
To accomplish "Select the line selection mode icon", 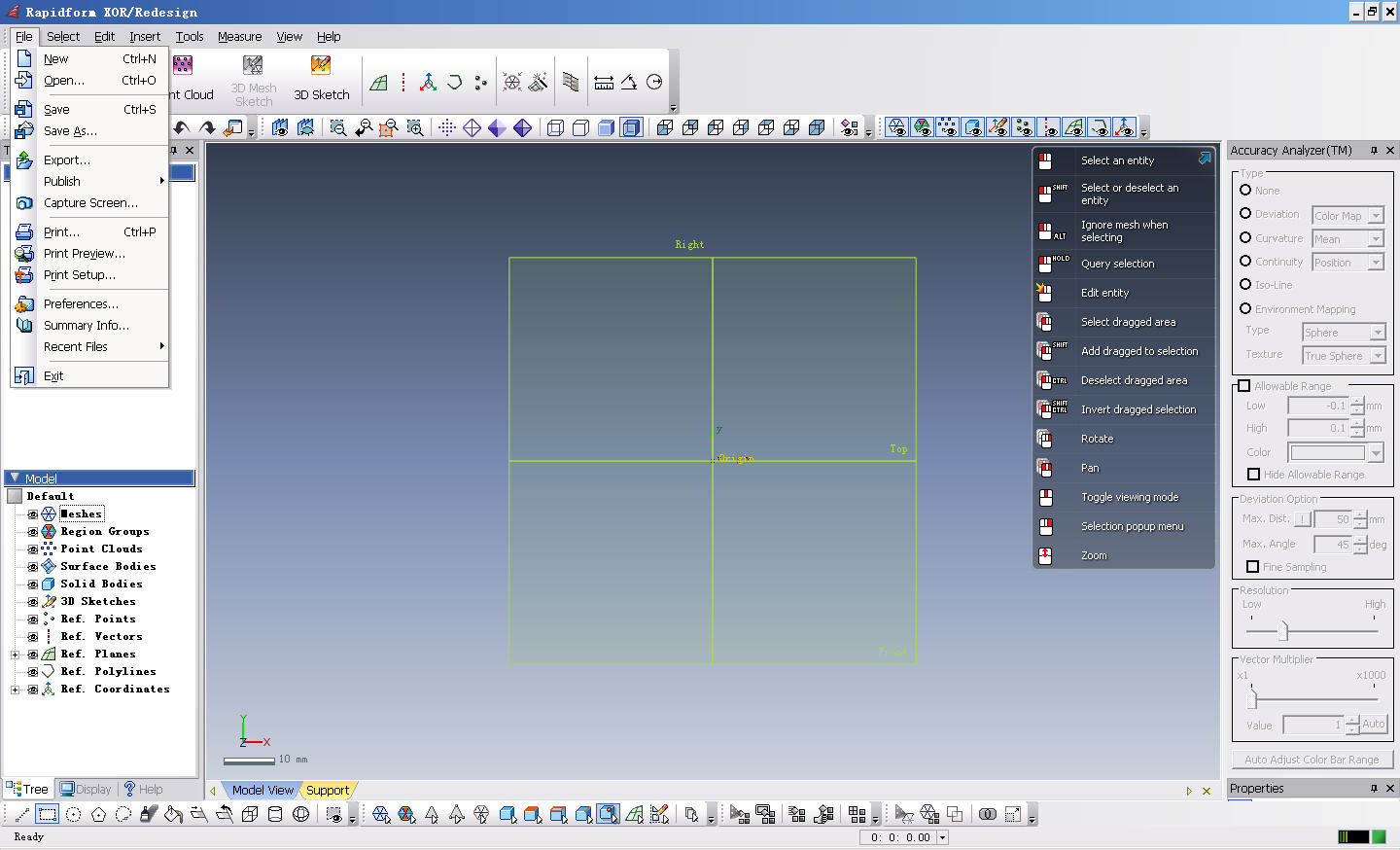I will pos(22,814).
